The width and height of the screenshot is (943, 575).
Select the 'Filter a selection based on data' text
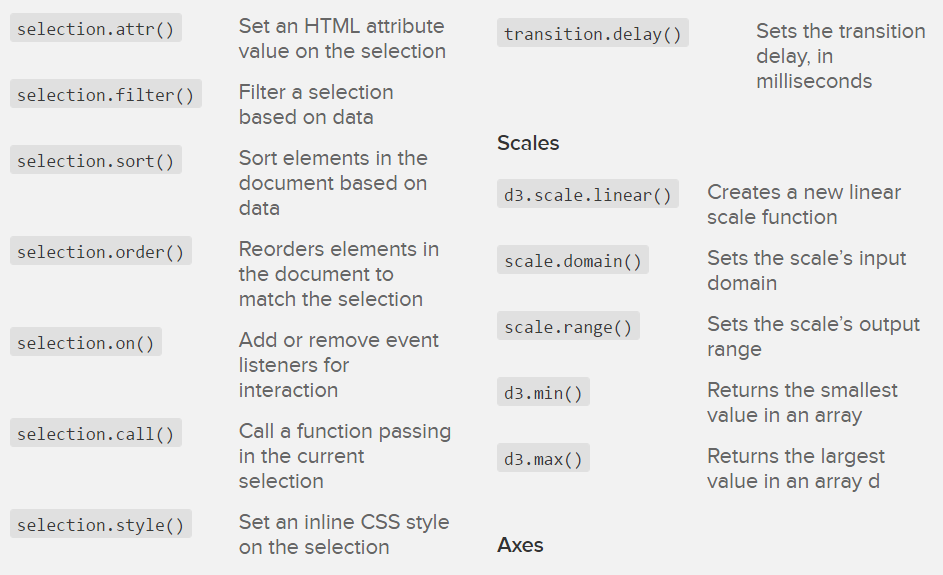pos(316,104)
